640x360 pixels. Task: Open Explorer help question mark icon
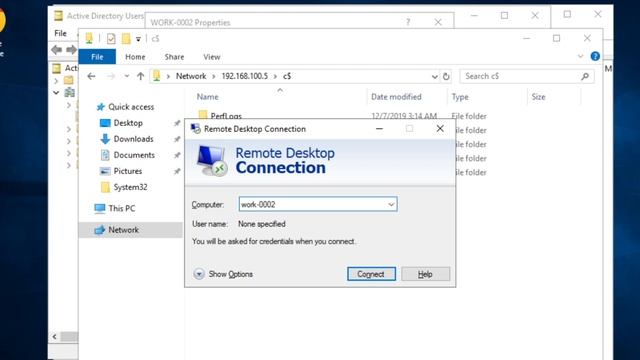pos(595,56)
